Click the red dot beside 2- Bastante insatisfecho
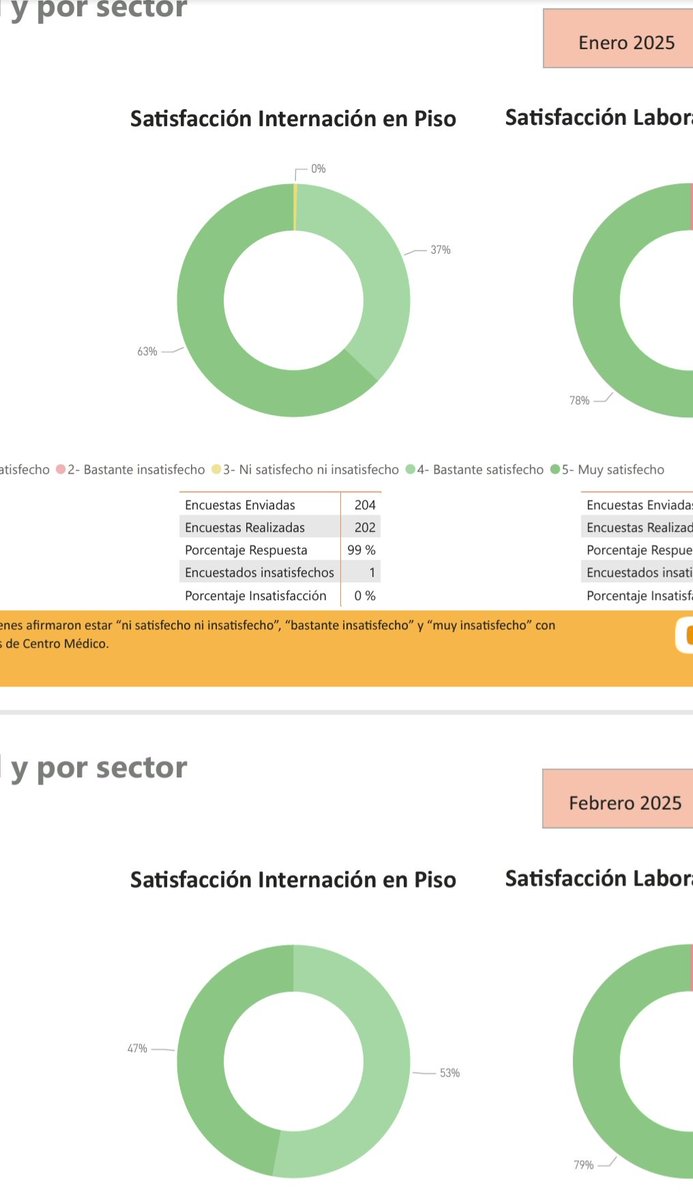Screen dimensions: 693x1200 [x=61, y=469]
